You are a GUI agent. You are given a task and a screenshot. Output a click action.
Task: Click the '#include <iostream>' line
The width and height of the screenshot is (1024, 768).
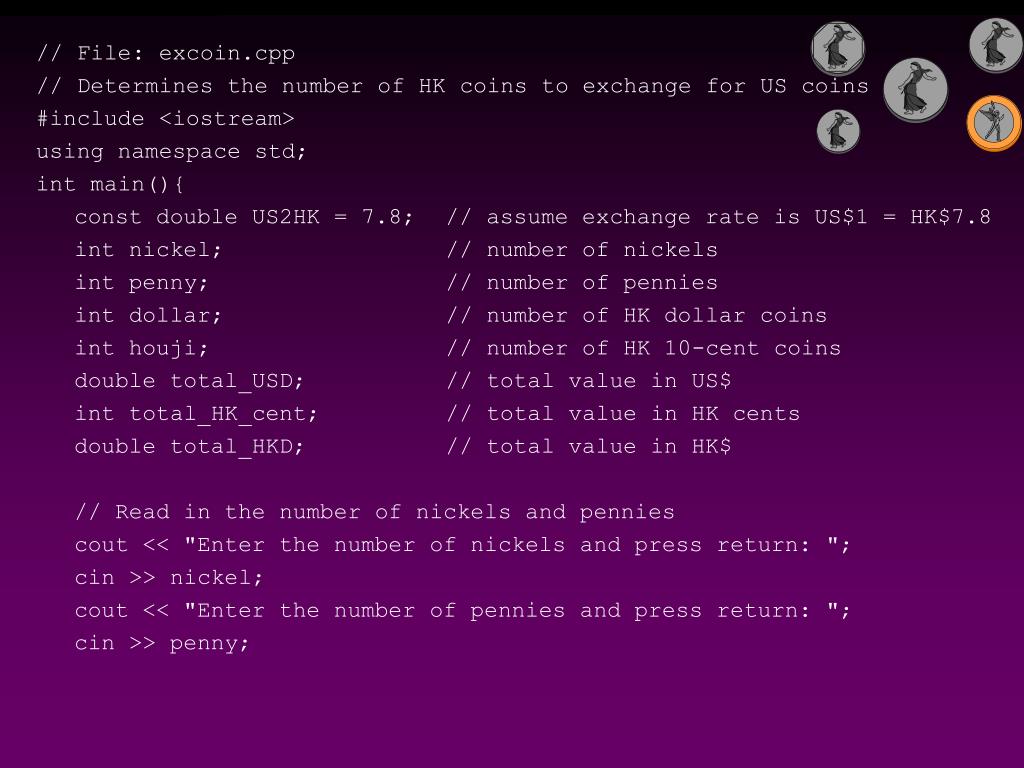pyautogui.click(x=166, y=118)
